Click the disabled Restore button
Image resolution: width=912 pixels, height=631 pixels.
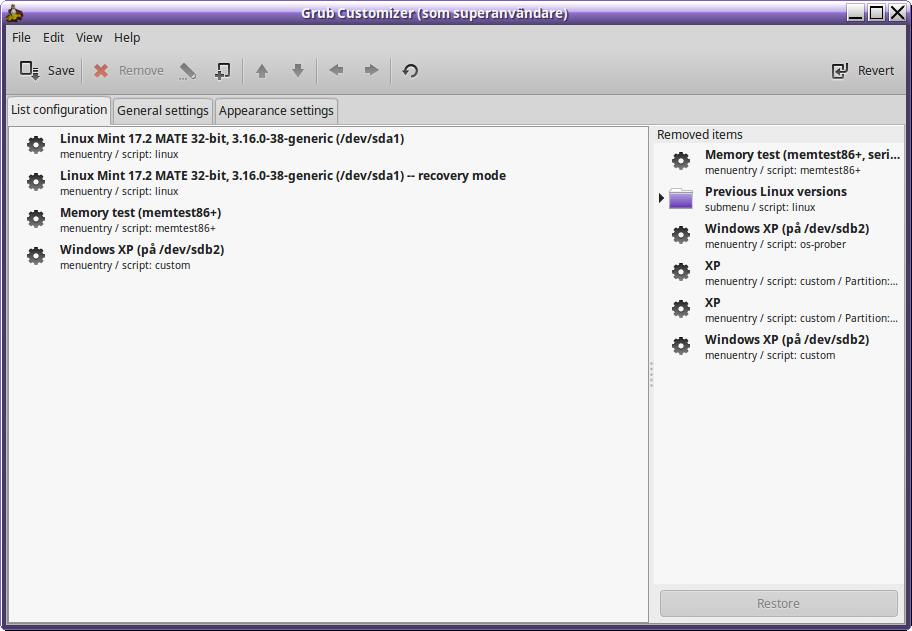point(778,603)
